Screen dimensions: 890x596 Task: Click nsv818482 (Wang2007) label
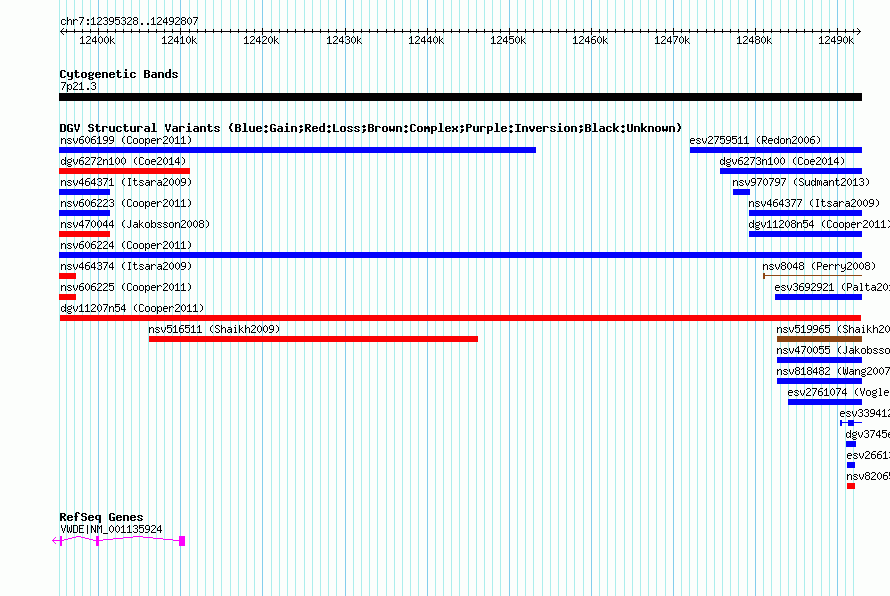[833, 371]
